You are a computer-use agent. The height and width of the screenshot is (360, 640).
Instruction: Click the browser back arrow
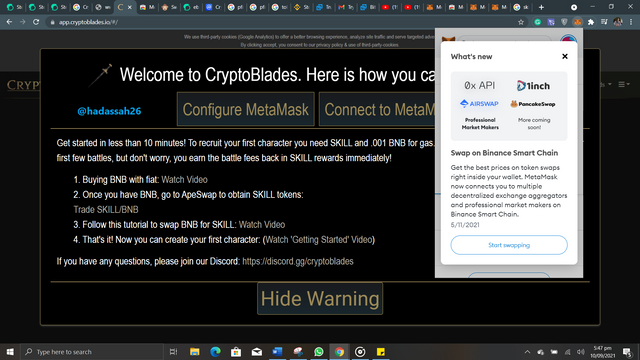tap(9, 22)
